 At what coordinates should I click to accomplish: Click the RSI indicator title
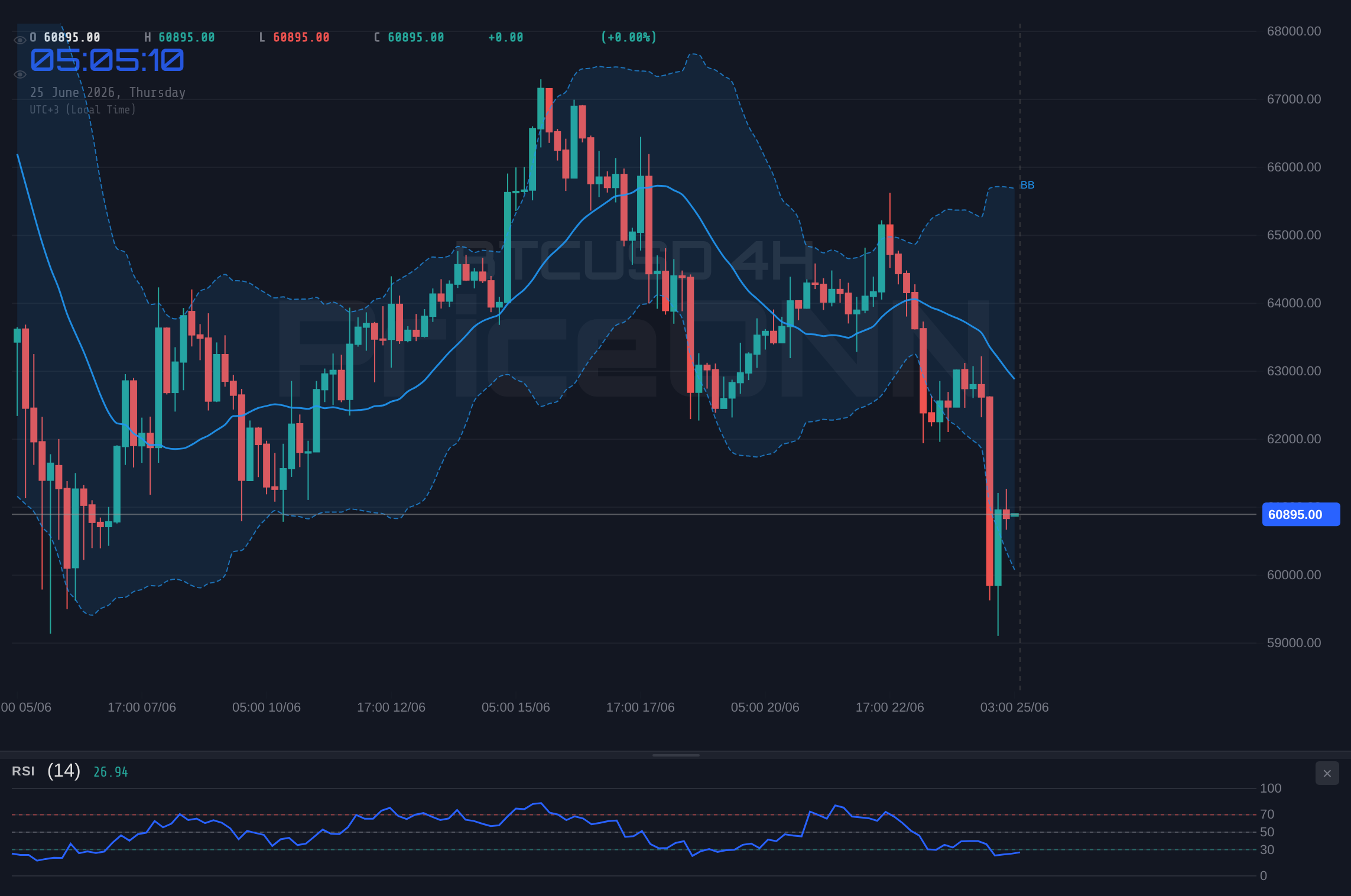[23, 771]
